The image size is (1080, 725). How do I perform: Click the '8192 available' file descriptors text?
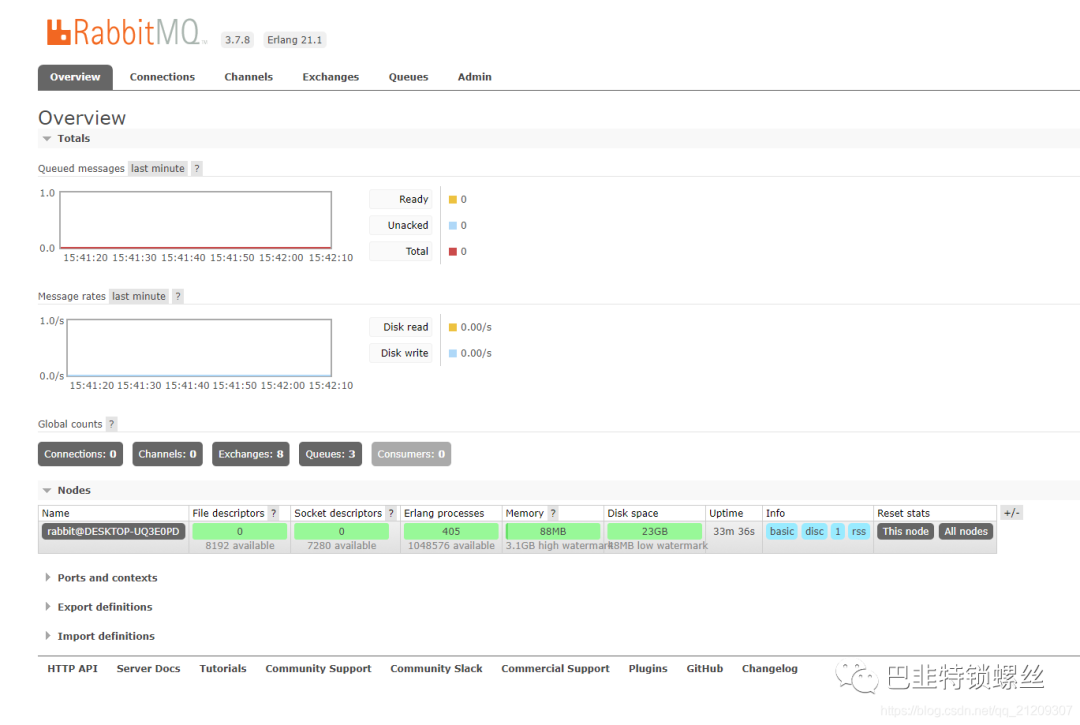click(x=240, y=546)
